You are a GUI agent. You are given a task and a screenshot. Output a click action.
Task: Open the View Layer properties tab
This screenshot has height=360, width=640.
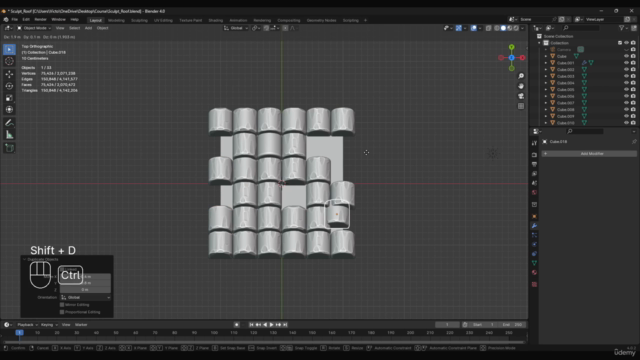[x=534, y=173]
